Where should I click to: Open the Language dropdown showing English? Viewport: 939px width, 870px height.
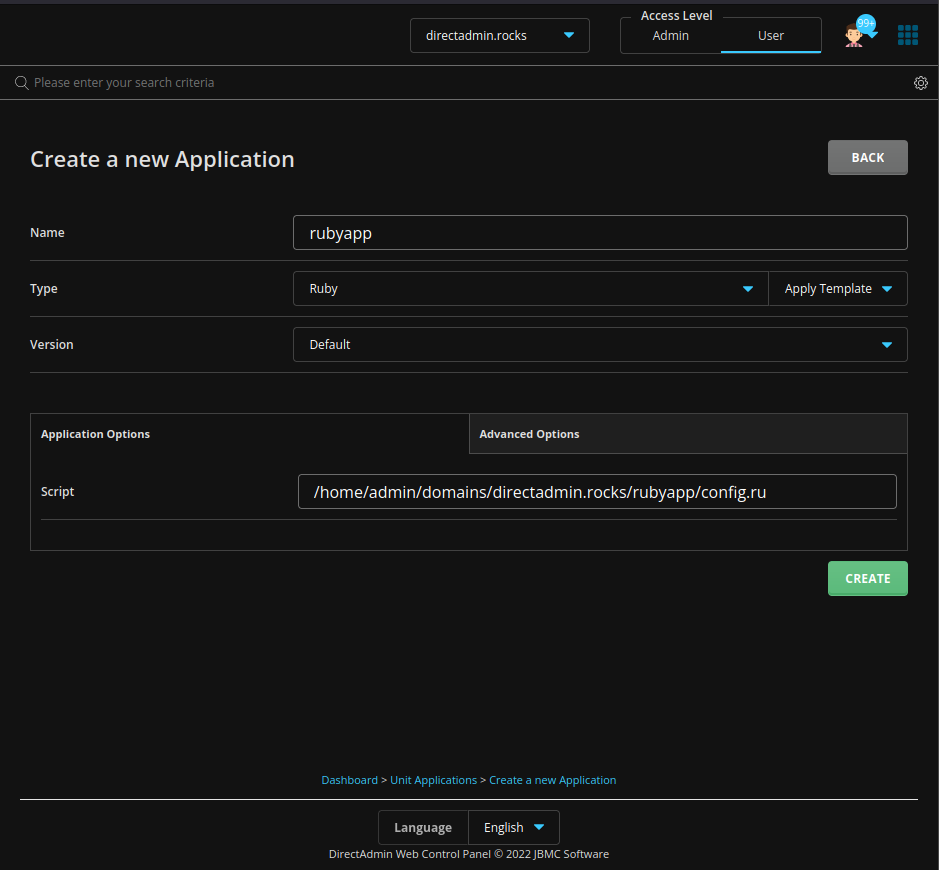[x=513, y=827]
